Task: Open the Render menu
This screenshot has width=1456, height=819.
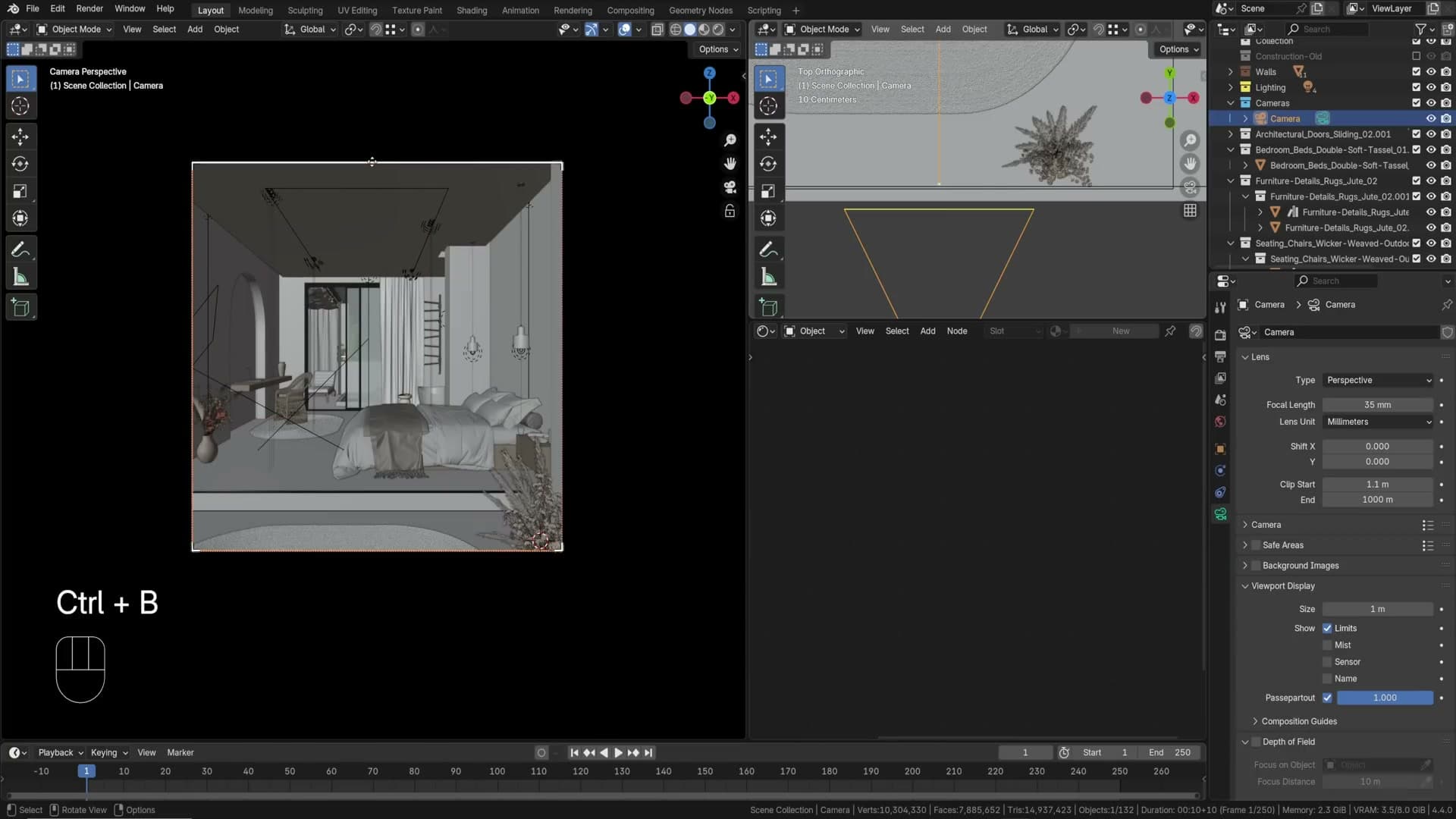Action: (x=89, y=9)
